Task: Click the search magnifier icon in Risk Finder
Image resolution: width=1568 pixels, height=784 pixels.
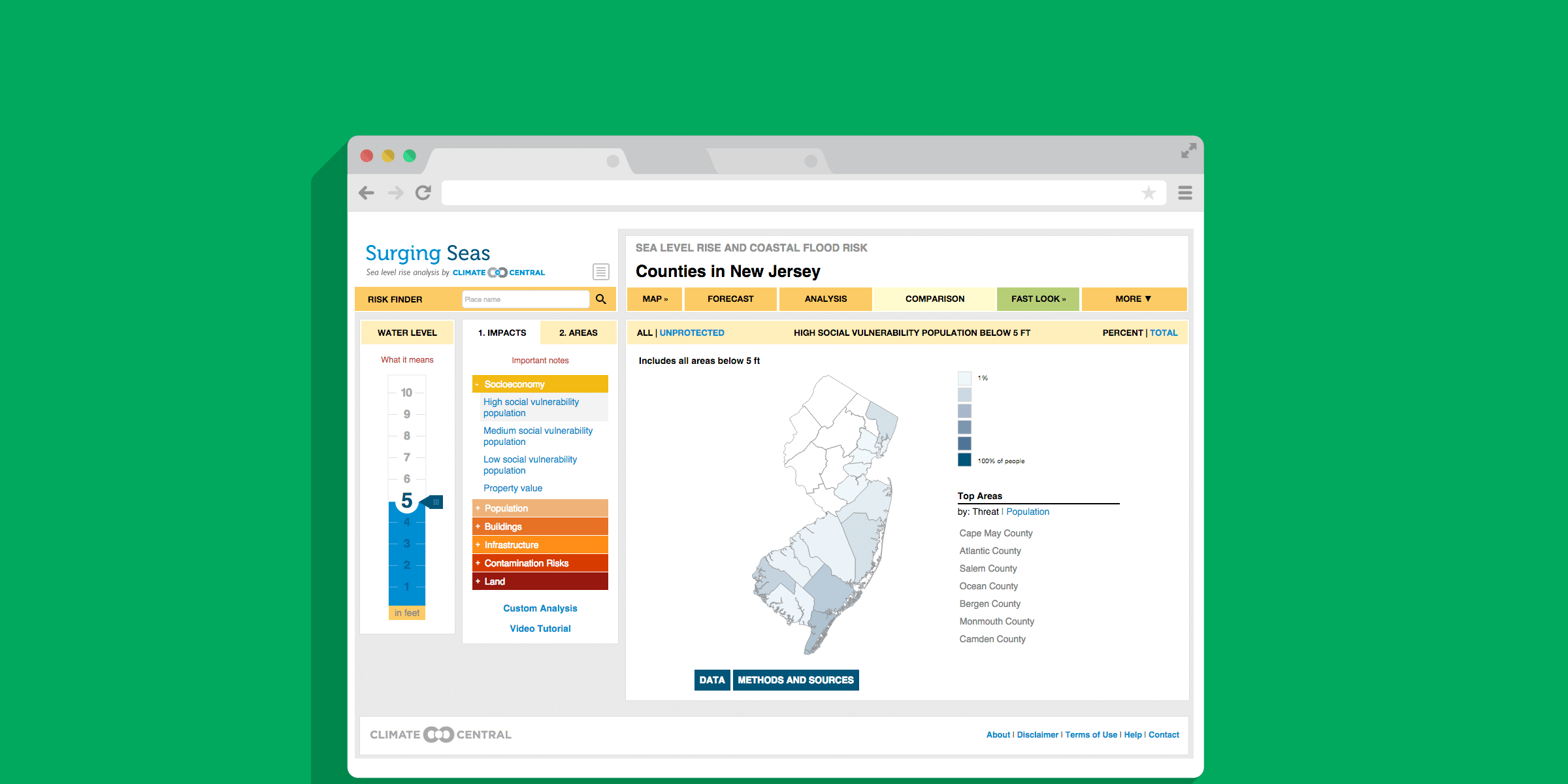Action: (x=601, y=299)
